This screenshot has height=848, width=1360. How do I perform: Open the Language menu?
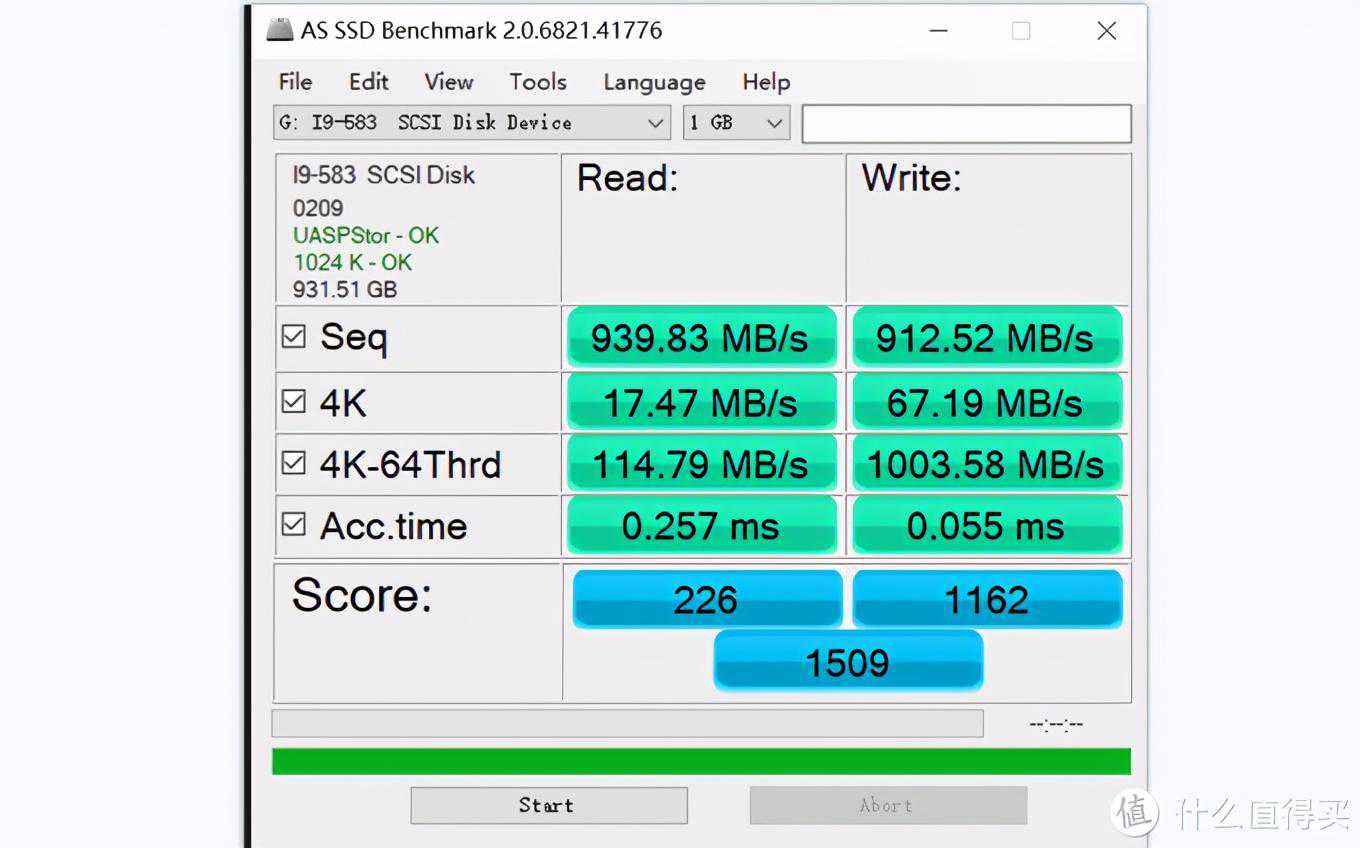point(654,82)
